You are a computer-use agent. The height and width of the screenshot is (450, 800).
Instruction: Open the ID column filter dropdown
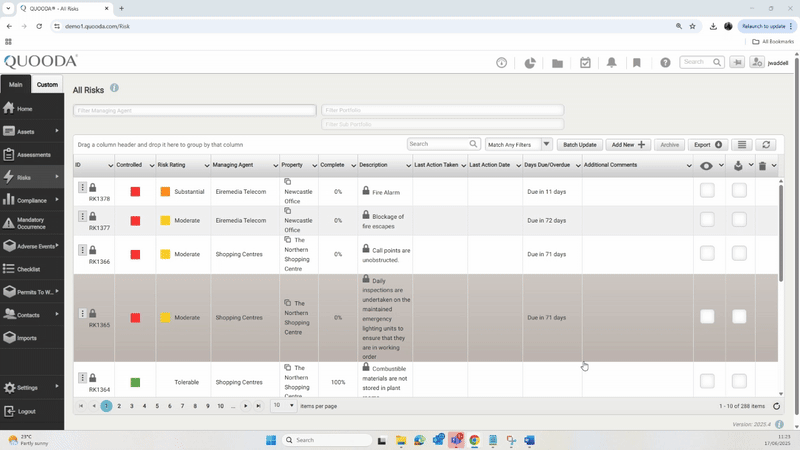(x=110, y=166)
